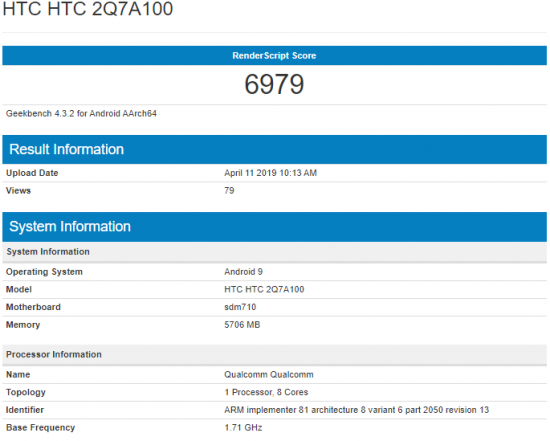Screen dimensions: 550x441
Task: Select the value Qualcomm Qualcomm
Action: [x=269, y=375]
